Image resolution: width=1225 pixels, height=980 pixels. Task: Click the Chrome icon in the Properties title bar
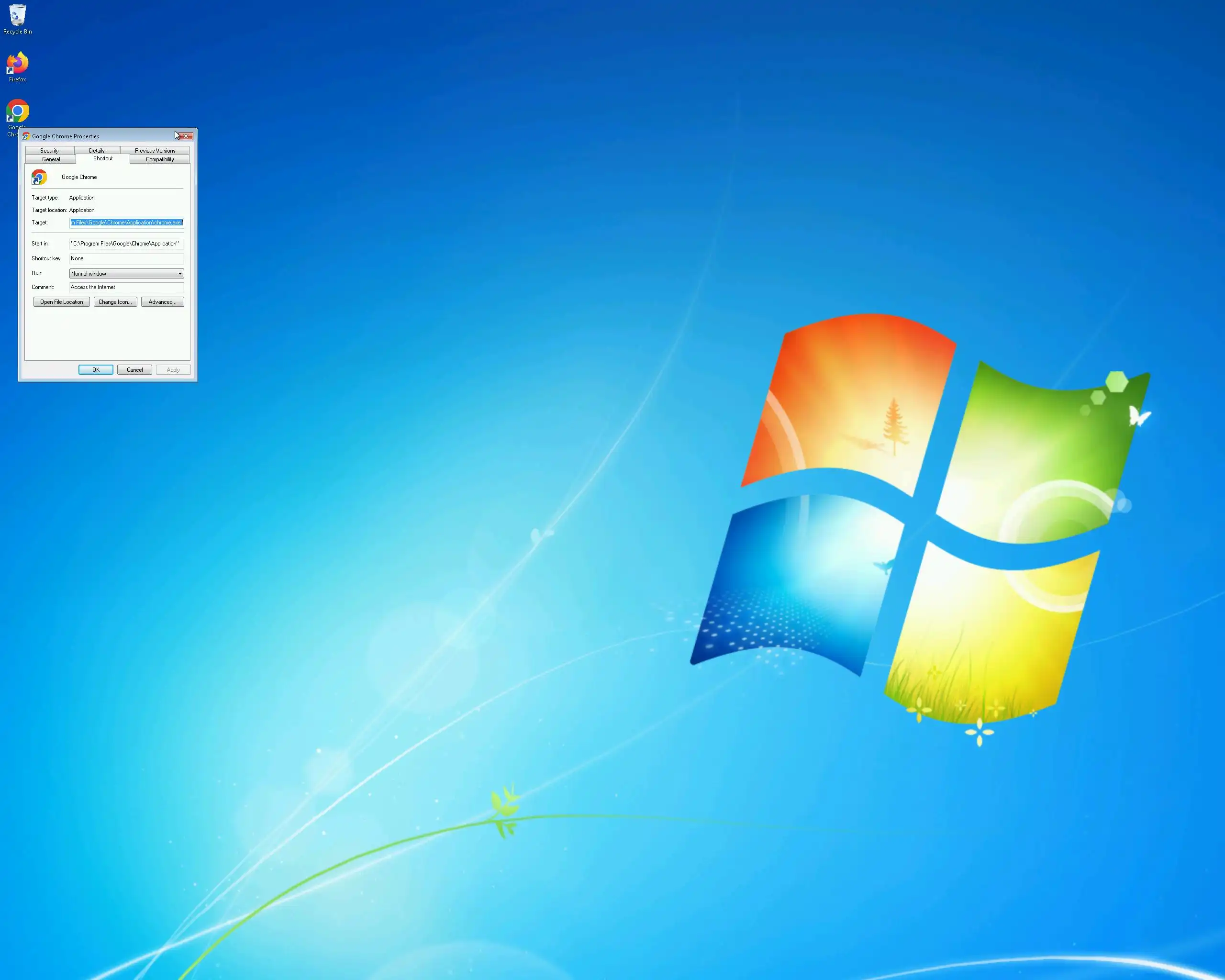click(x=26, y=136)
